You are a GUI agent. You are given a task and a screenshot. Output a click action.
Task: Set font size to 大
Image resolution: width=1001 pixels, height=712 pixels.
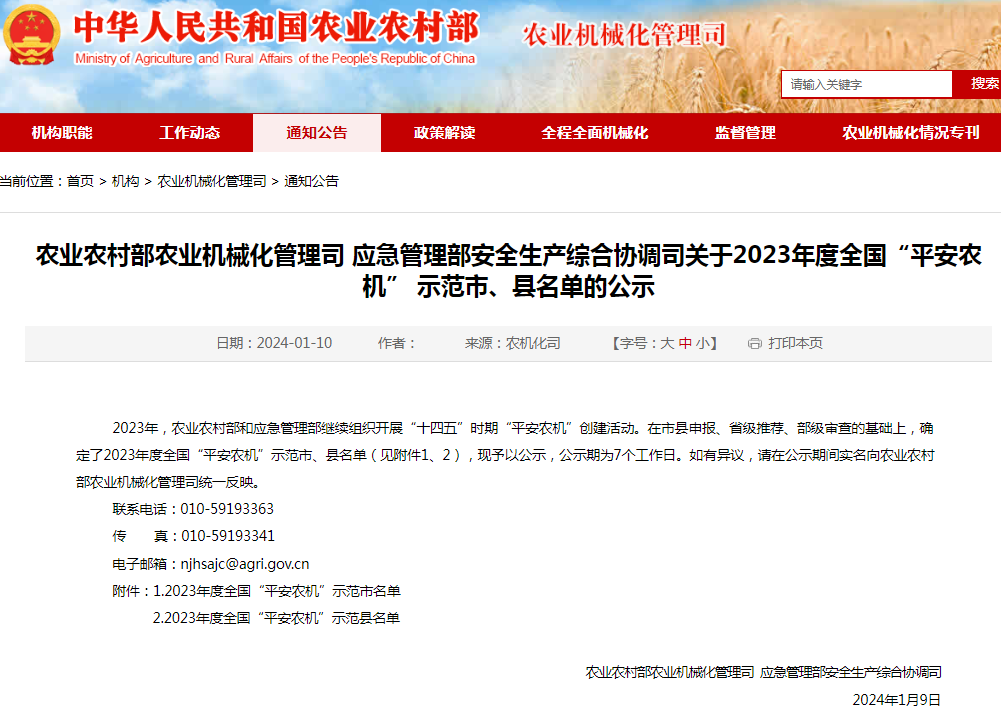667,344
